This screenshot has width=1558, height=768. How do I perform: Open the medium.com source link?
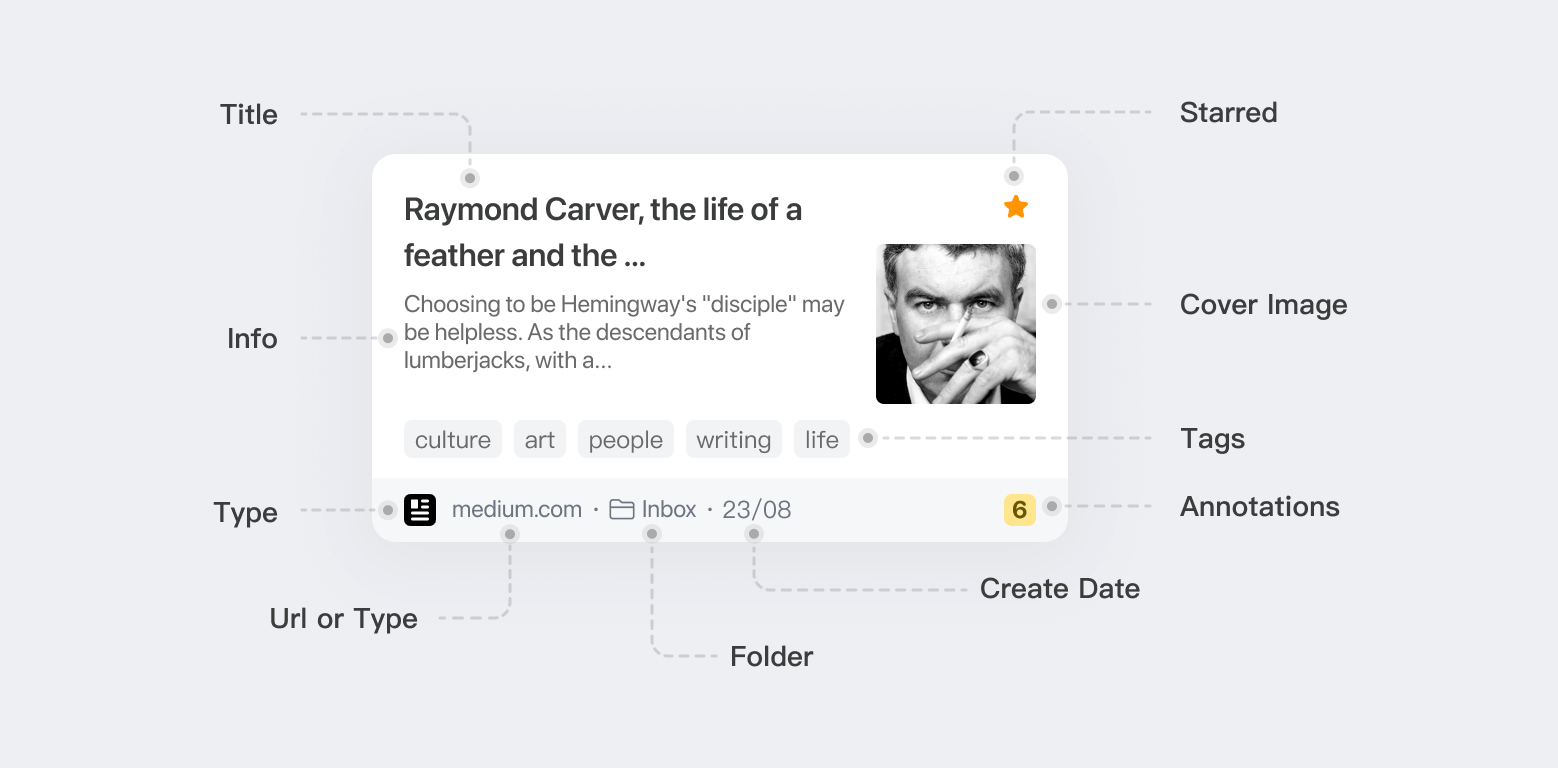click(517, 510)
